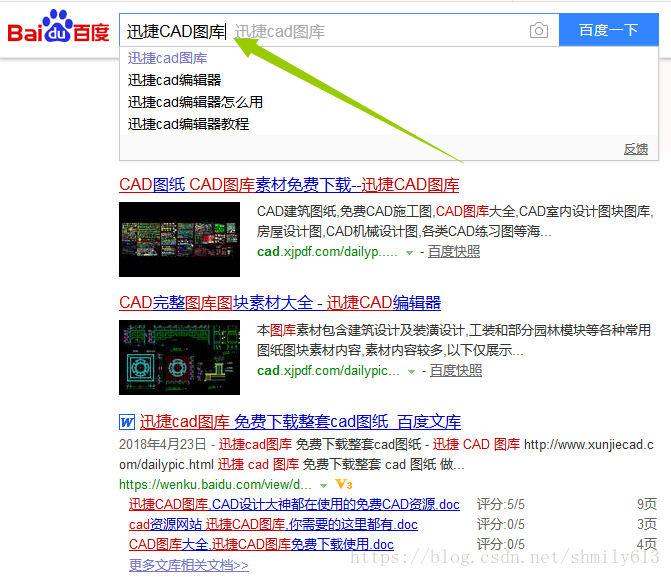The height and width of the screenshot is (577, 671).
Task: Open result 迅捷cad图库 免费下载整套cad图纸 百度文库
Action: tap(300, 422)
